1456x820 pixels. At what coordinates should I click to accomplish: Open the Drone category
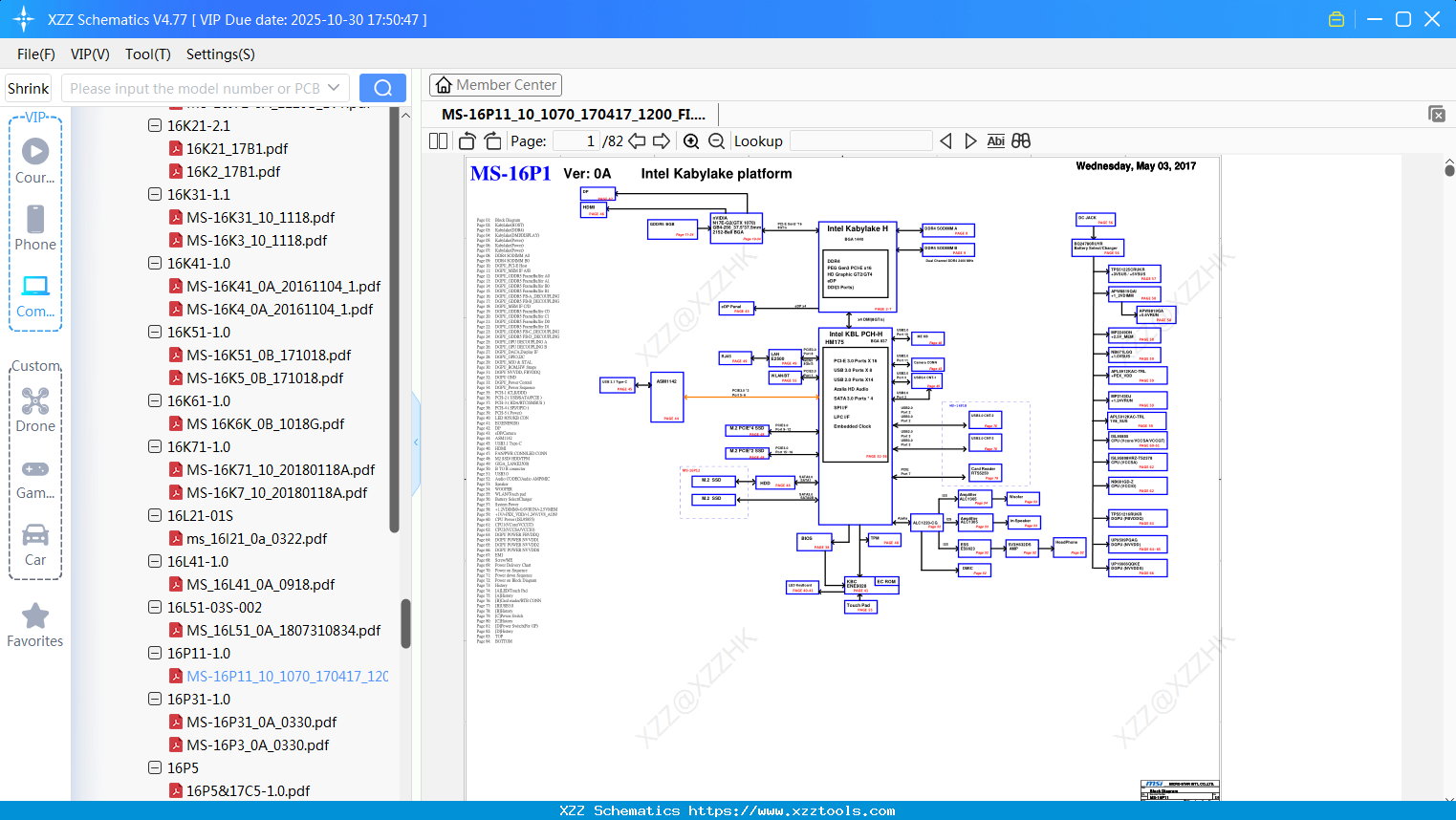35,410
